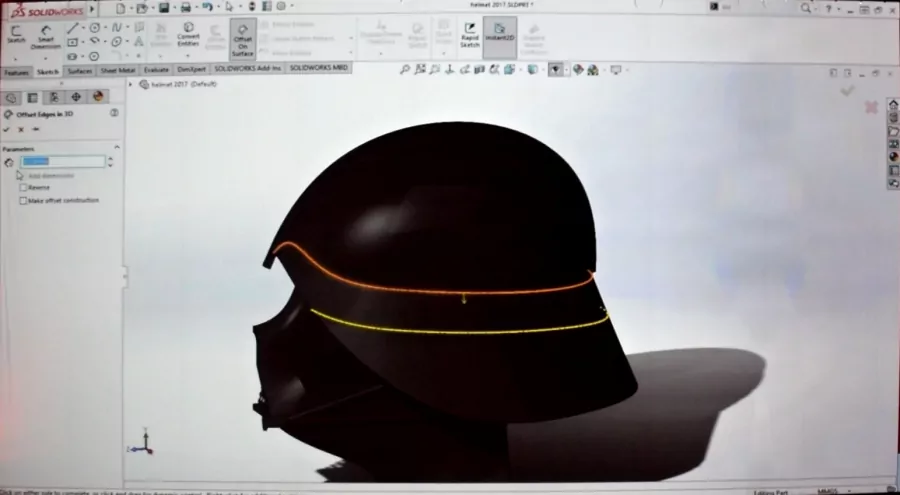Image resolution: width=900 pixels, height=495 pixels.
Task: Open DisplayManager color ball tab
Action: tap(98, 96)
